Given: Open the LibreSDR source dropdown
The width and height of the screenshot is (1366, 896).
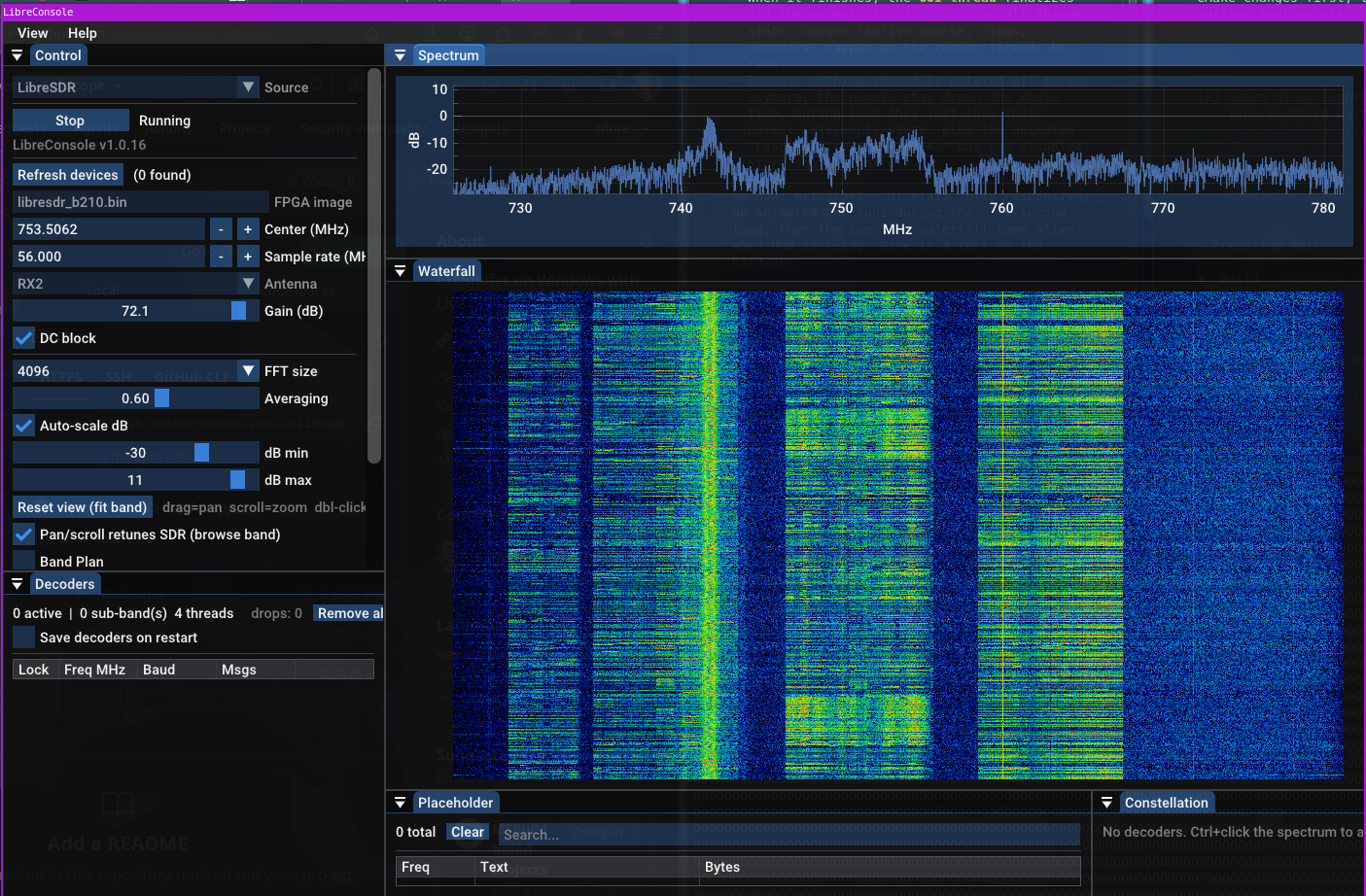Looking at the screenshot, I should (x=136, y=87).
